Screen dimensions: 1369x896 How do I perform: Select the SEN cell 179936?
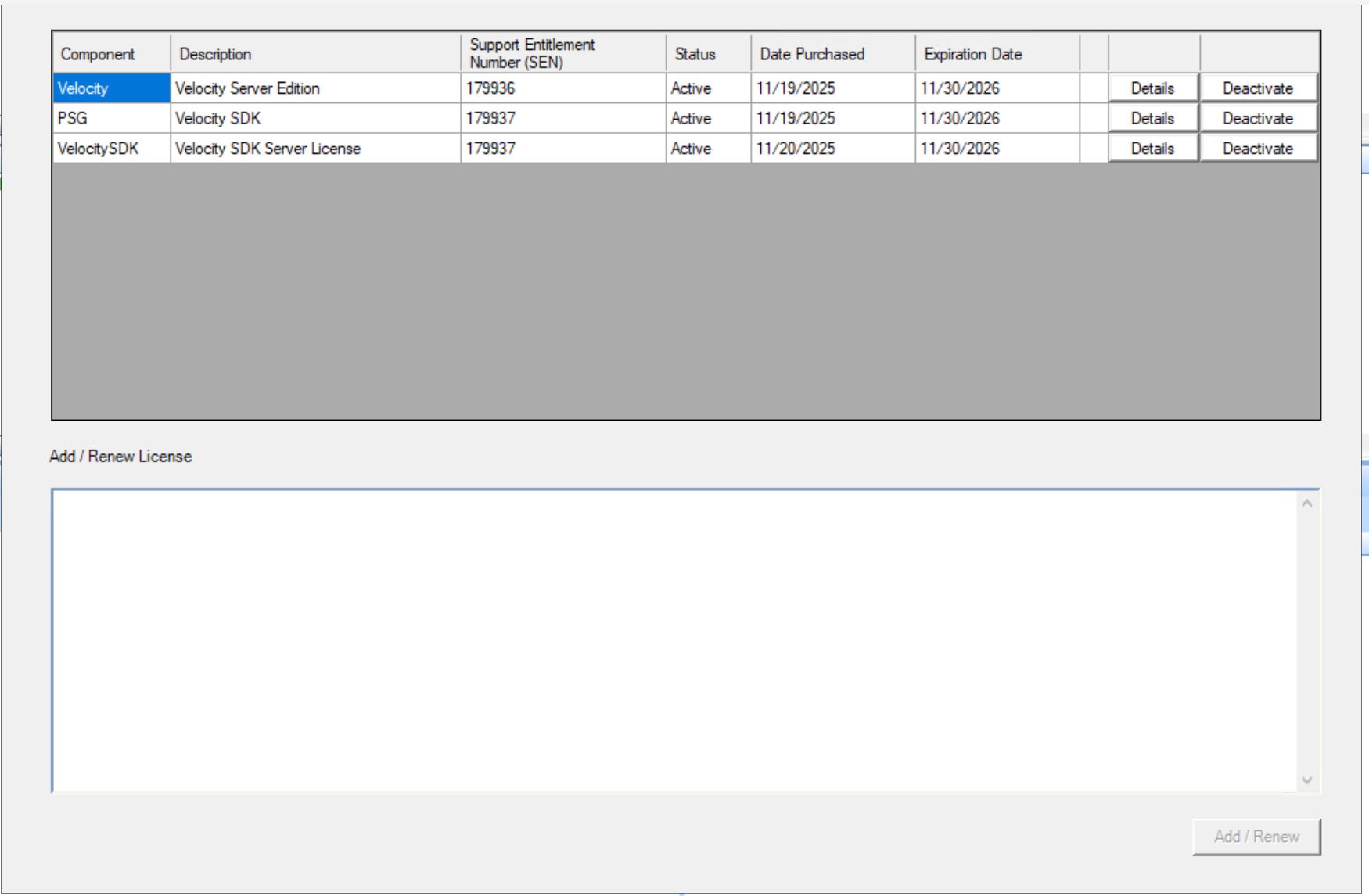pyautogui.click(x=563, y=88)
